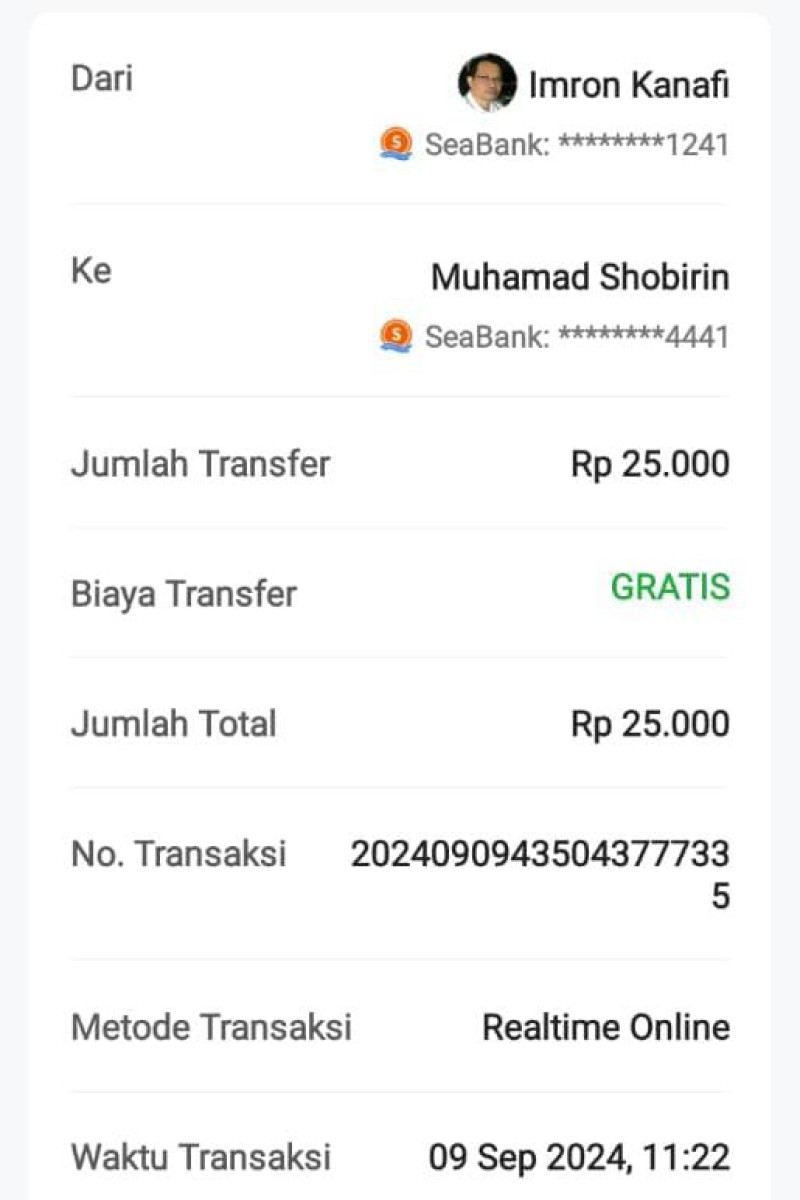The height and width of the screenshot is (1200, 800).
Task: Select the Realtime Online method value
Action: (x=606, y=1027)
